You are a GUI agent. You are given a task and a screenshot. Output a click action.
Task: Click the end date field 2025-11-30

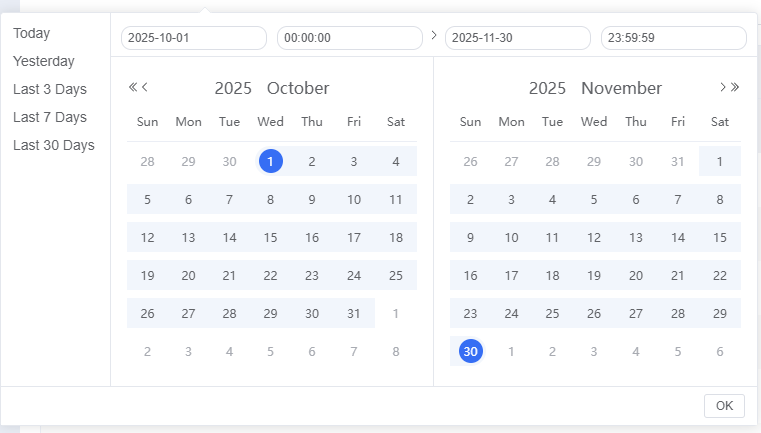(518, 38)
